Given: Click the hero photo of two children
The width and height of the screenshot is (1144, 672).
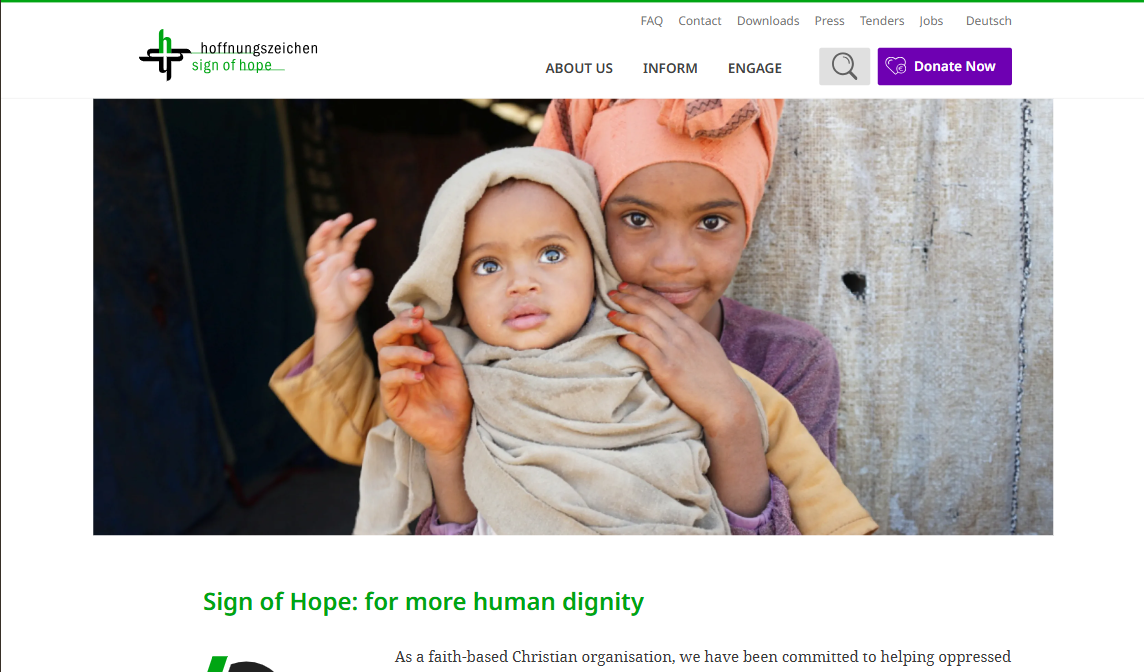Looking at the screenshot, I should tap(573, 317).
